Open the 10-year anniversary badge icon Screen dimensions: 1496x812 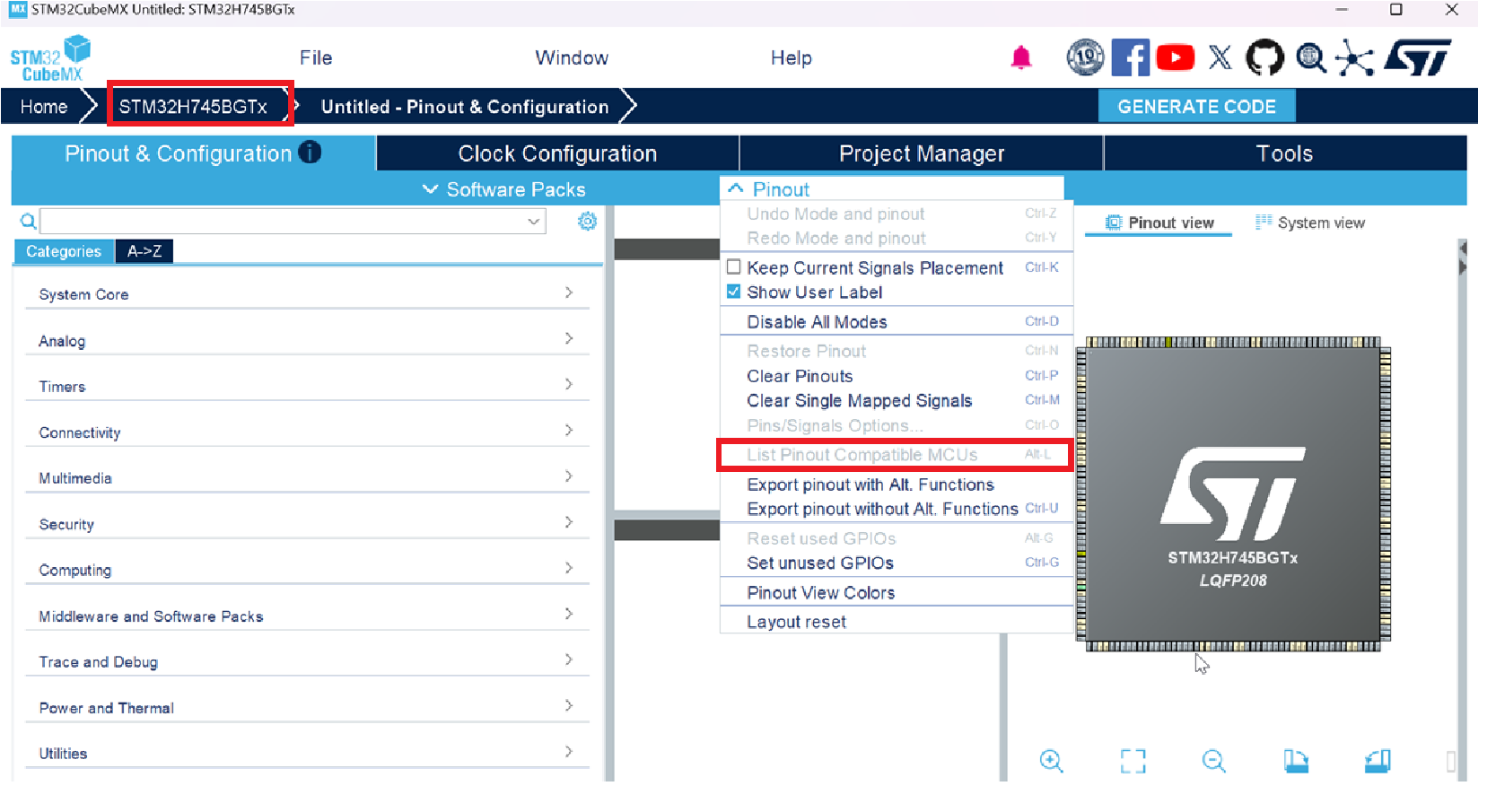(x=1085, y=57)
